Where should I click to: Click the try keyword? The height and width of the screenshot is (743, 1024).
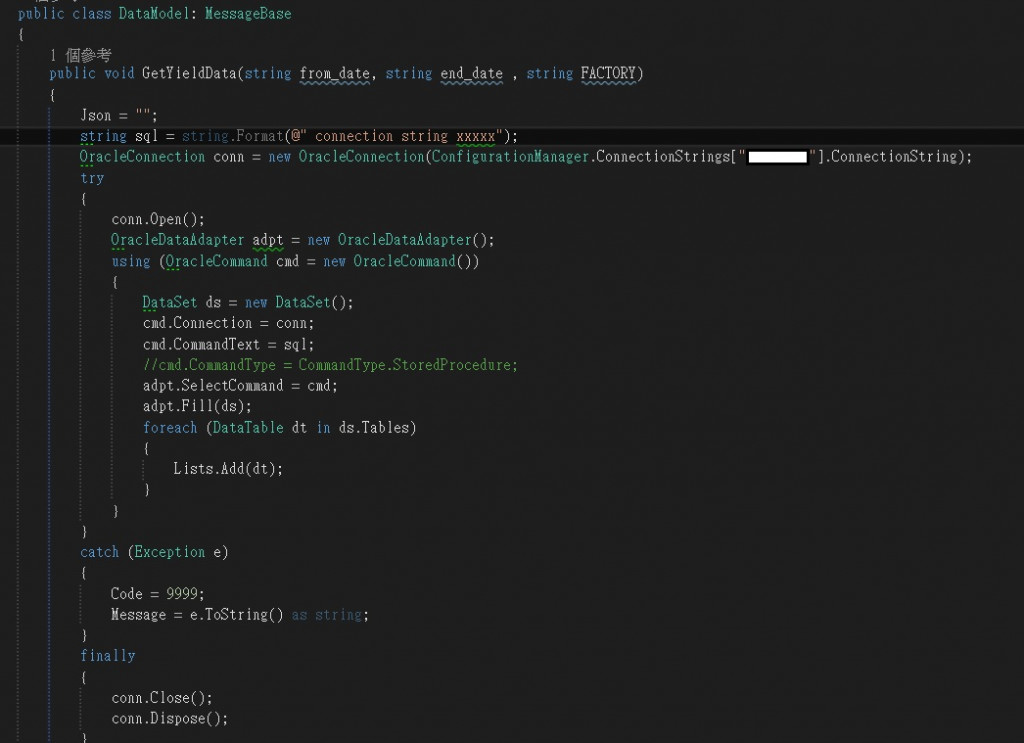(x=92, y=178)
